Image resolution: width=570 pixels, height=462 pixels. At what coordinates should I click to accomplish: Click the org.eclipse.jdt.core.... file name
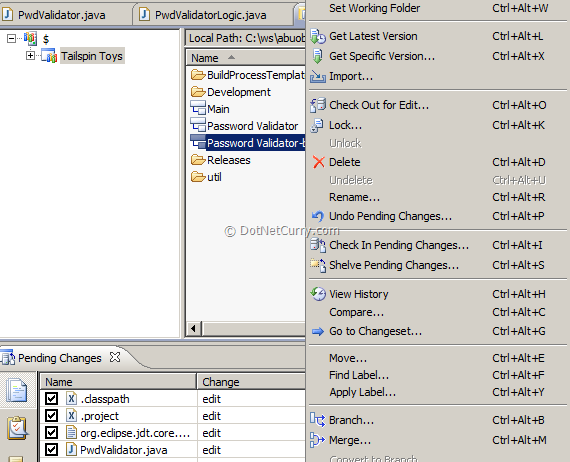(x=135, y=433)
